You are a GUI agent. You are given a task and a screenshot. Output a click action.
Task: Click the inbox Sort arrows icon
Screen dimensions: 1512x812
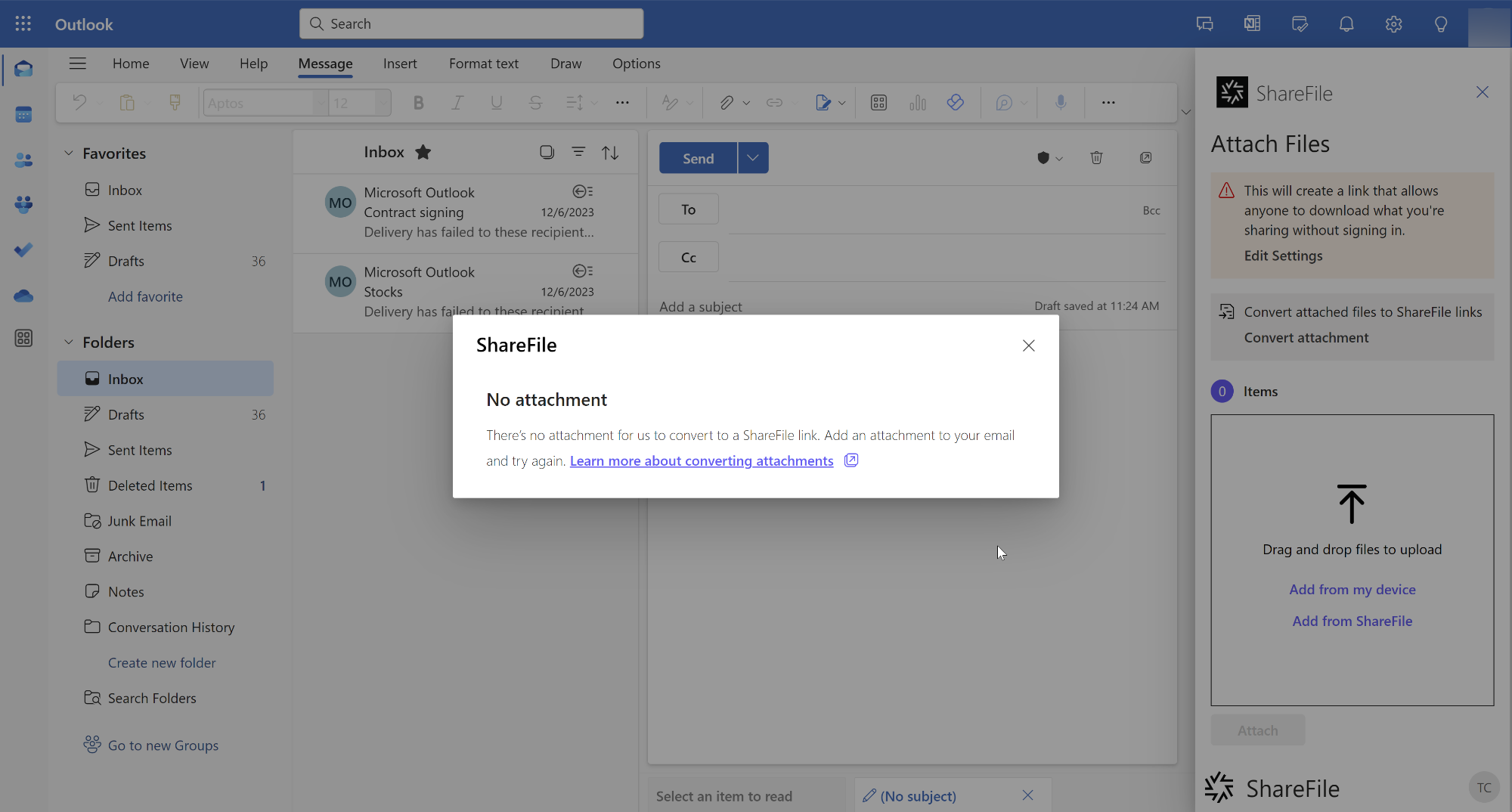coord(610,152)
